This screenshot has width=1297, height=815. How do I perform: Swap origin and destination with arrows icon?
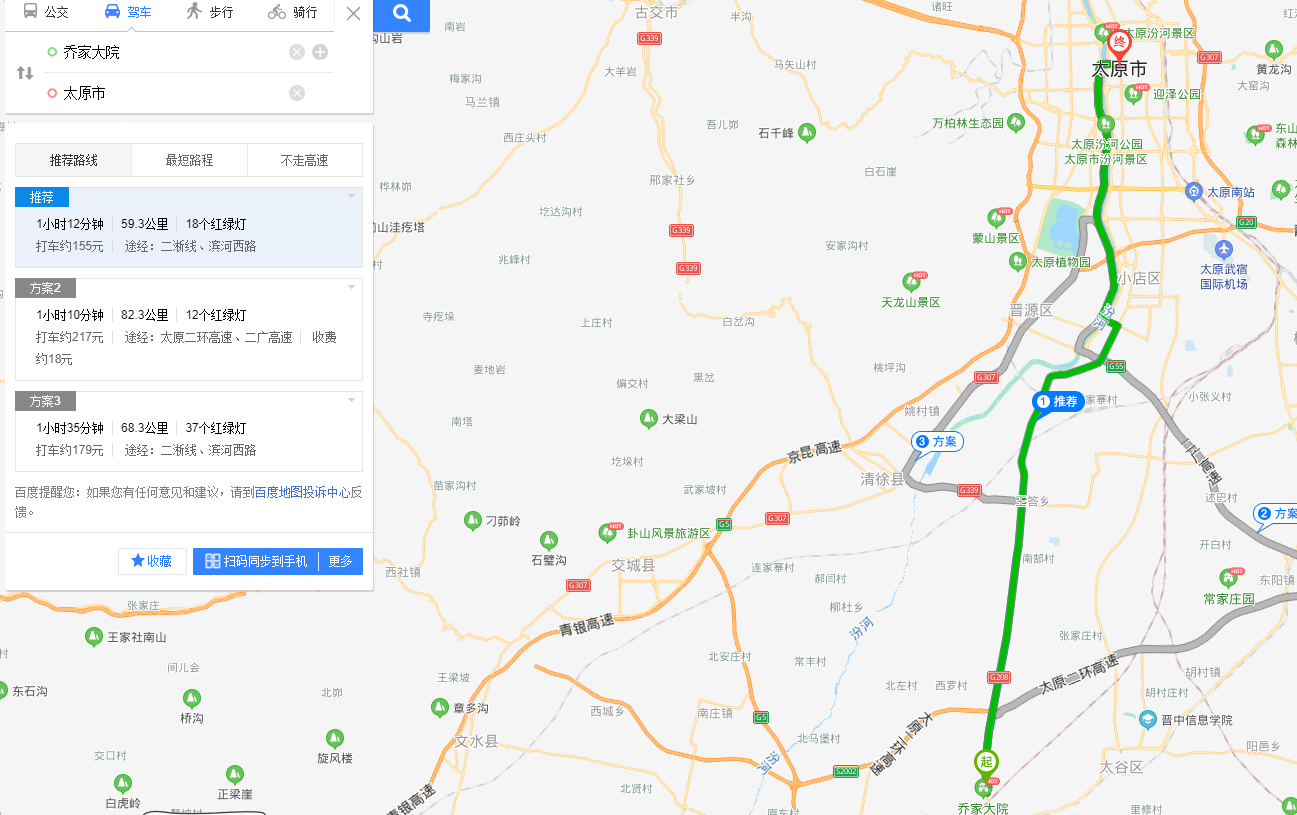click(25, 73)
